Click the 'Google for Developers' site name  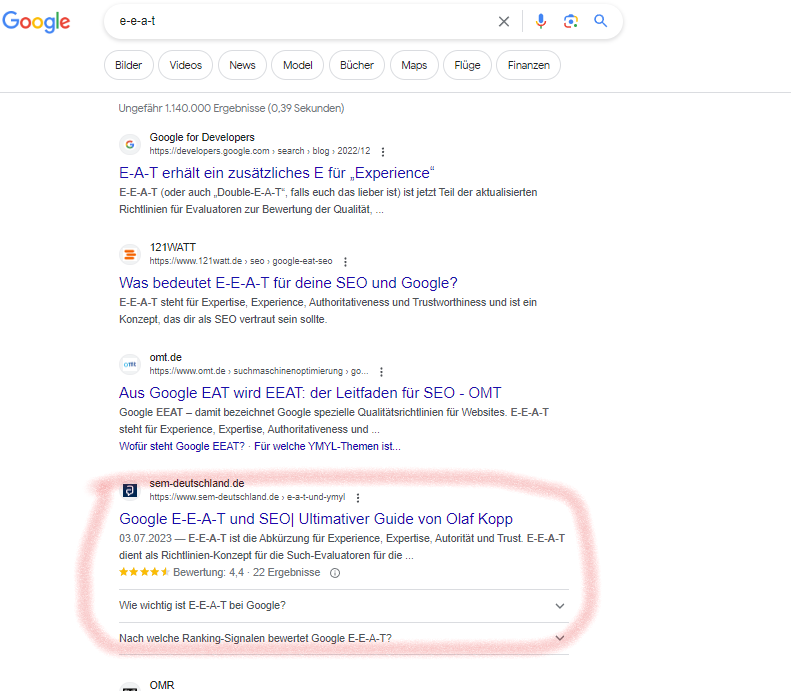pos(202,137)
